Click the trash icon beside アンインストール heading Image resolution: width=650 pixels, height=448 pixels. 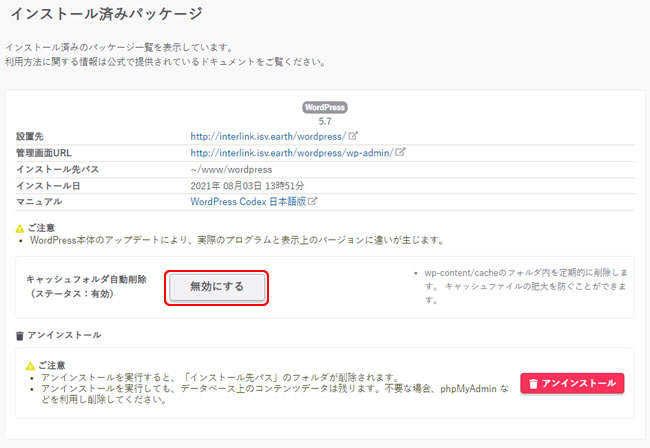point(20,335)
